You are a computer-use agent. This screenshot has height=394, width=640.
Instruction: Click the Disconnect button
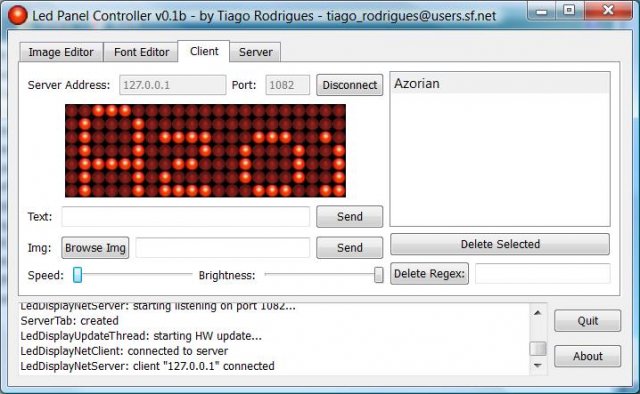(x=350, y=85)
